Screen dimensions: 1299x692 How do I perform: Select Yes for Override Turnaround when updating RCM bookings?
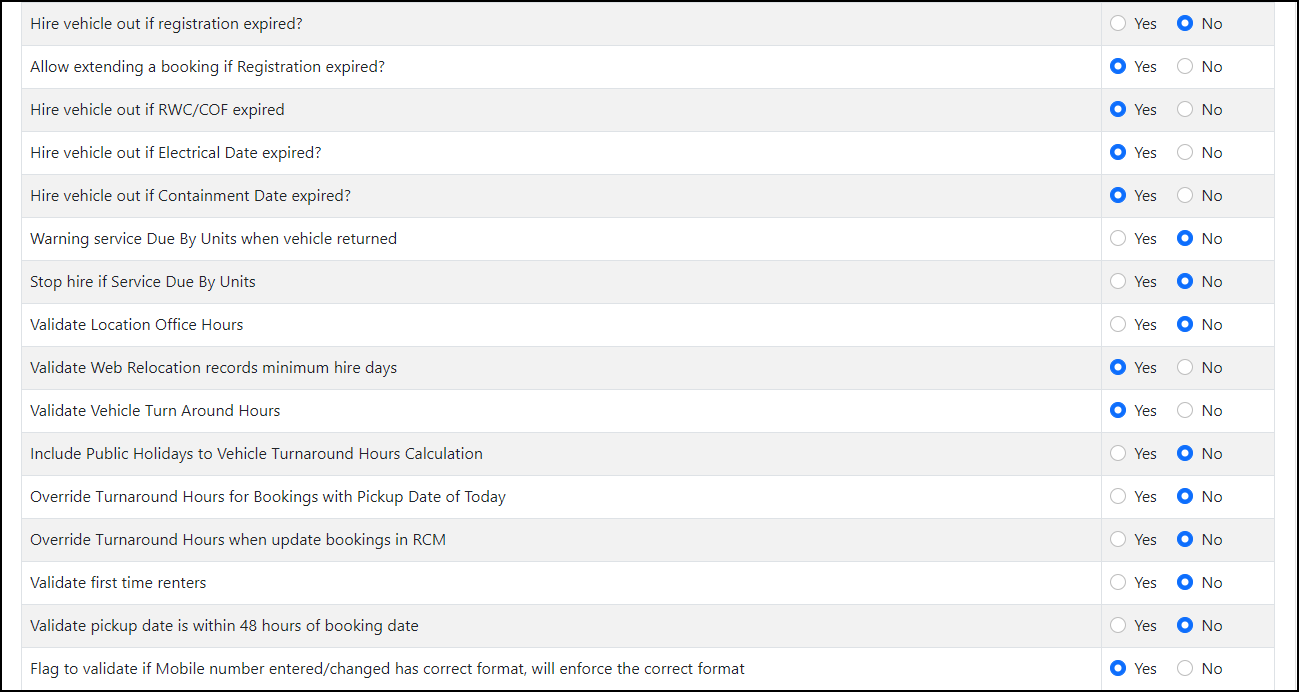pos(1118,539)
